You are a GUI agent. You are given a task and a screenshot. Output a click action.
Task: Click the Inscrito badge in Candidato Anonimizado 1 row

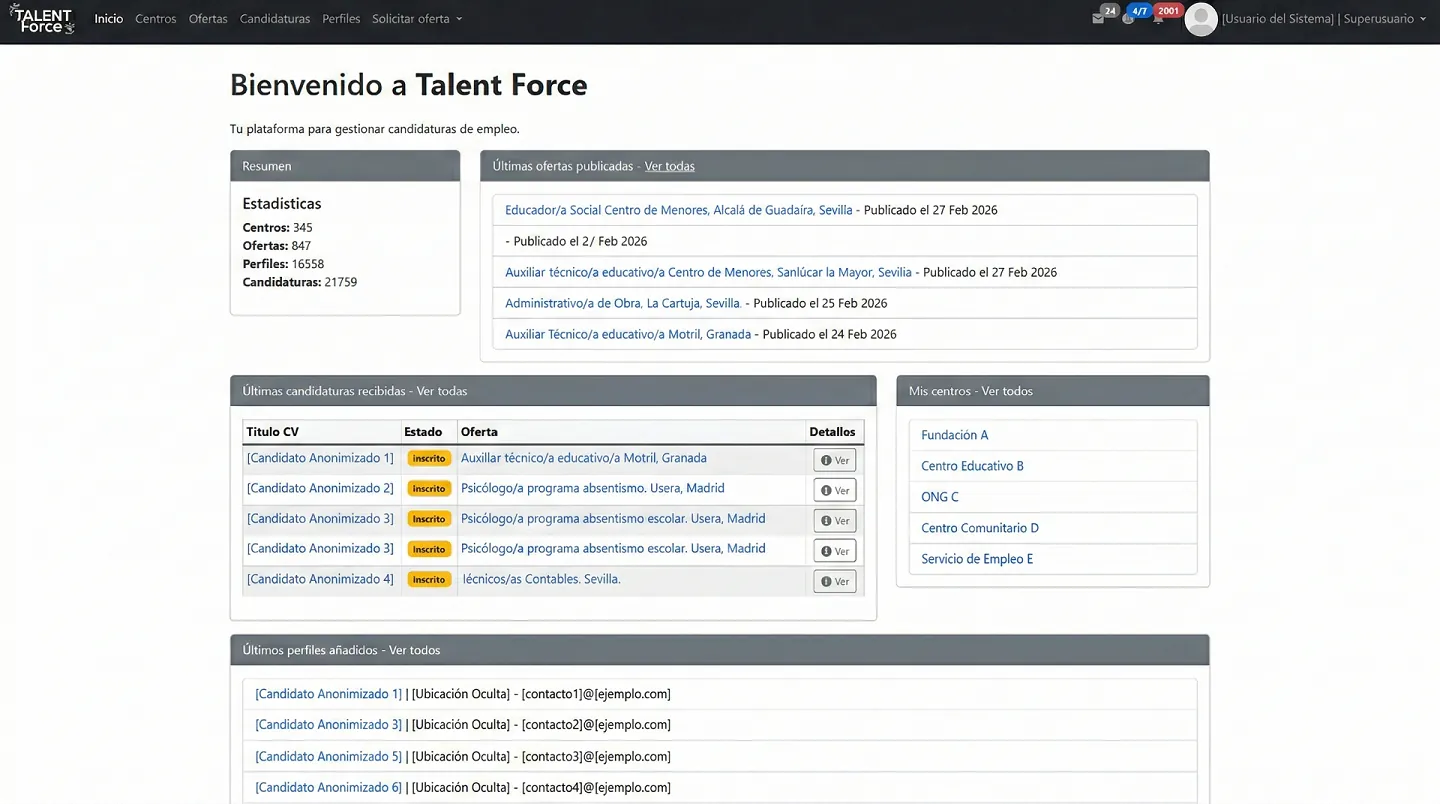(x=429, y=459)
